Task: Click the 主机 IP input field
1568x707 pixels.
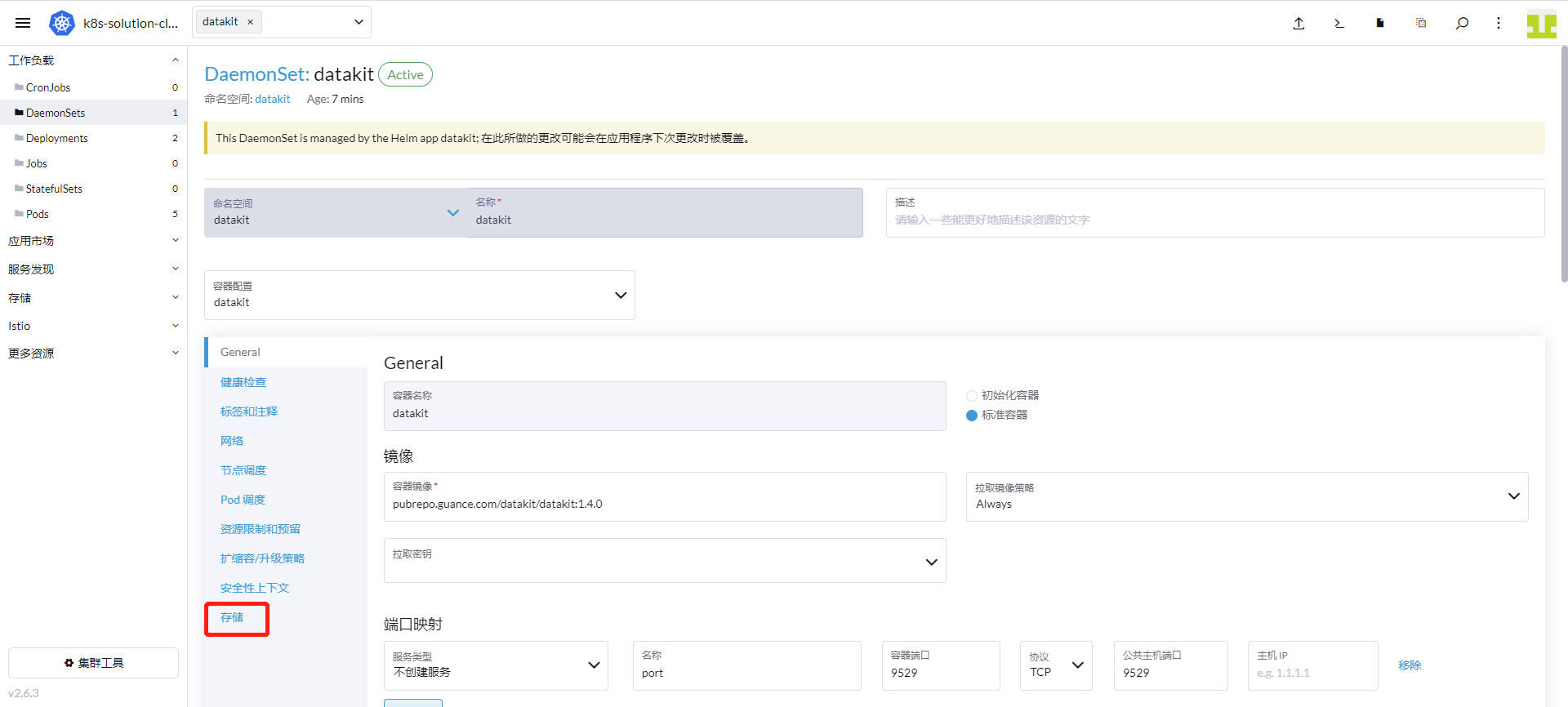Action: 1313,665
